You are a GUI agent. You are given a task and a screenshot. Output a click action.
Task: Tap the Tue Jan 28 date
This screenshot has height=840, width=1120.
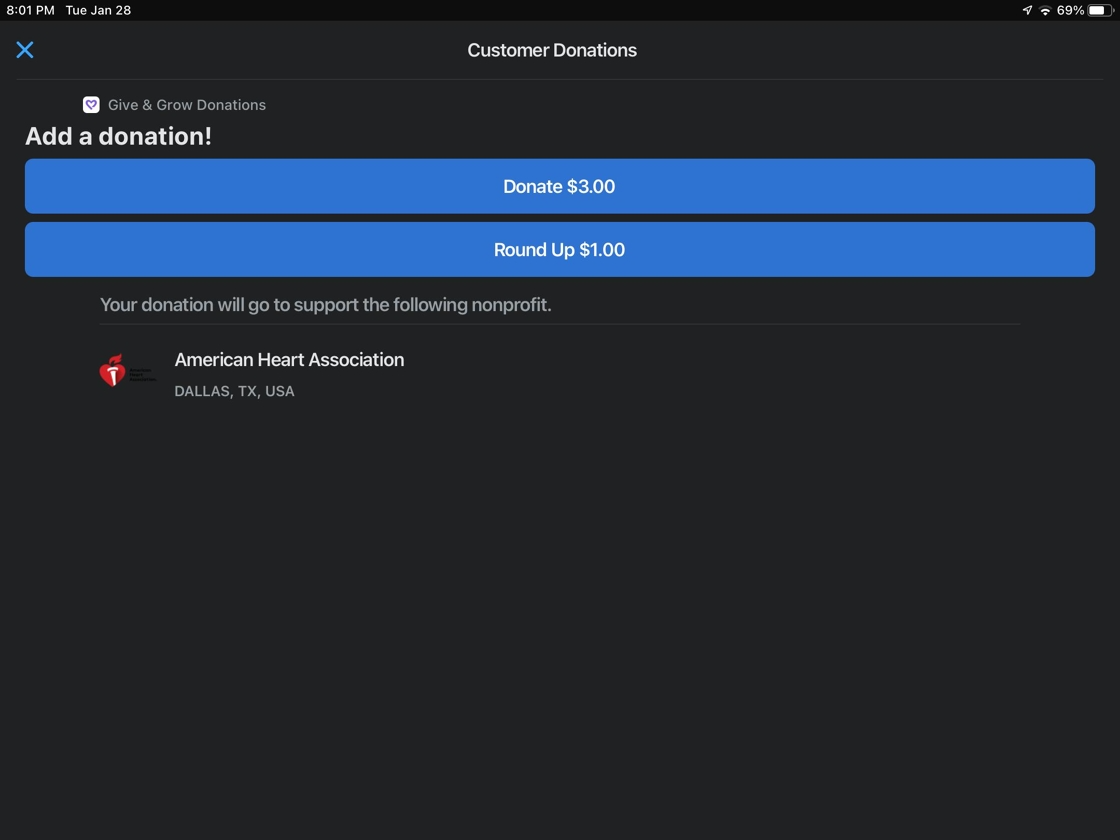pos(99,10)
